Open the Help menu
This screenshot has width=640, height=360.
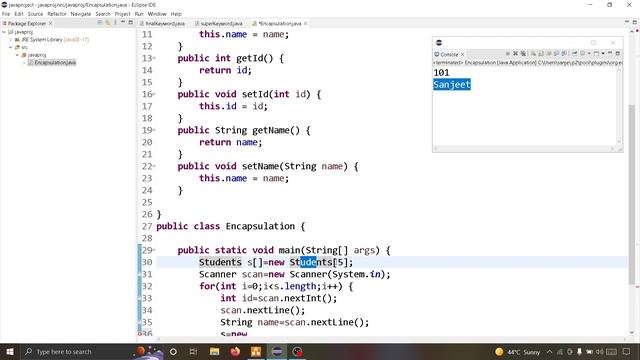(x=176, y=14)
